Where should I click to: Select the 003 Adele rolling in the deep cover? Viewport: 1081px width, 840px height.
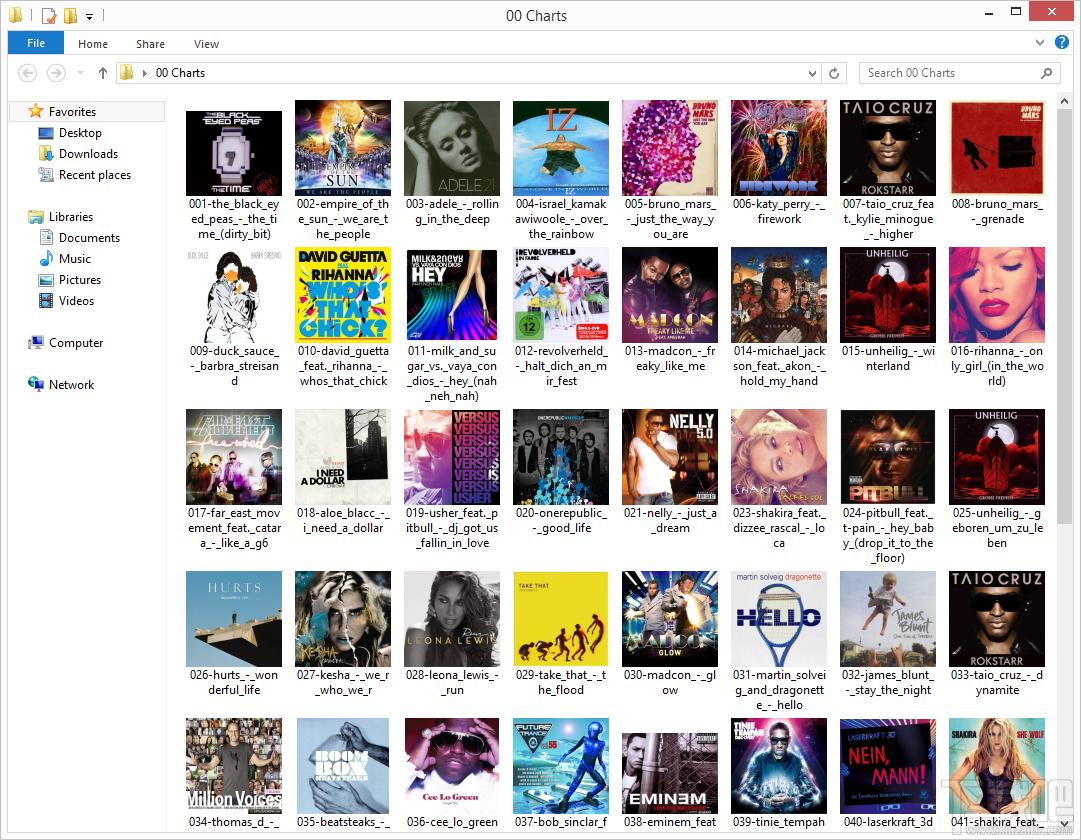point(452,148)
